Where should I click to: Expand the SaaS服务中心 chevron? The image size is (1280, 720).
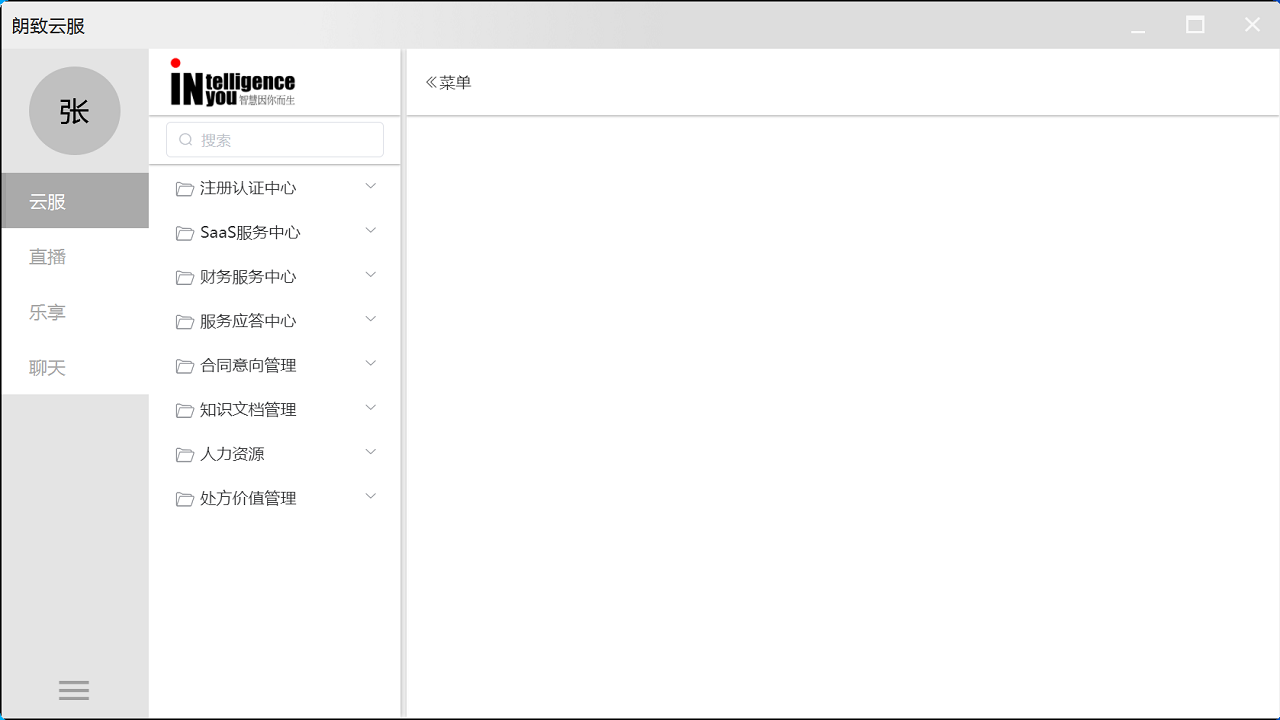370,230
